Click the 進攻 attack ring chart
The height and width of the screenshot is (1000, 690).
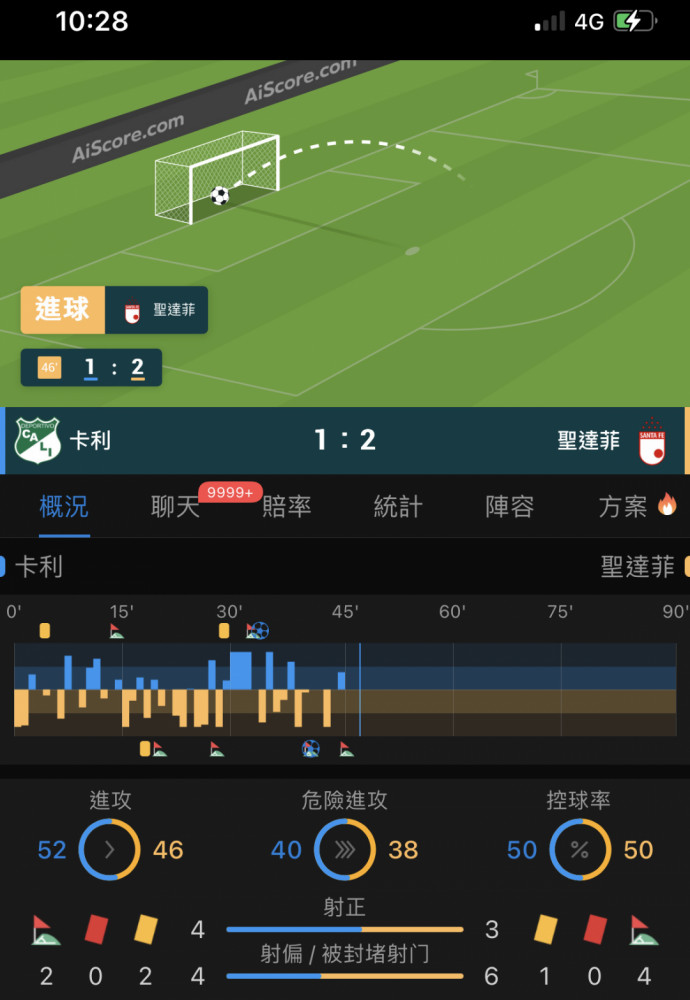click(109, 849)
